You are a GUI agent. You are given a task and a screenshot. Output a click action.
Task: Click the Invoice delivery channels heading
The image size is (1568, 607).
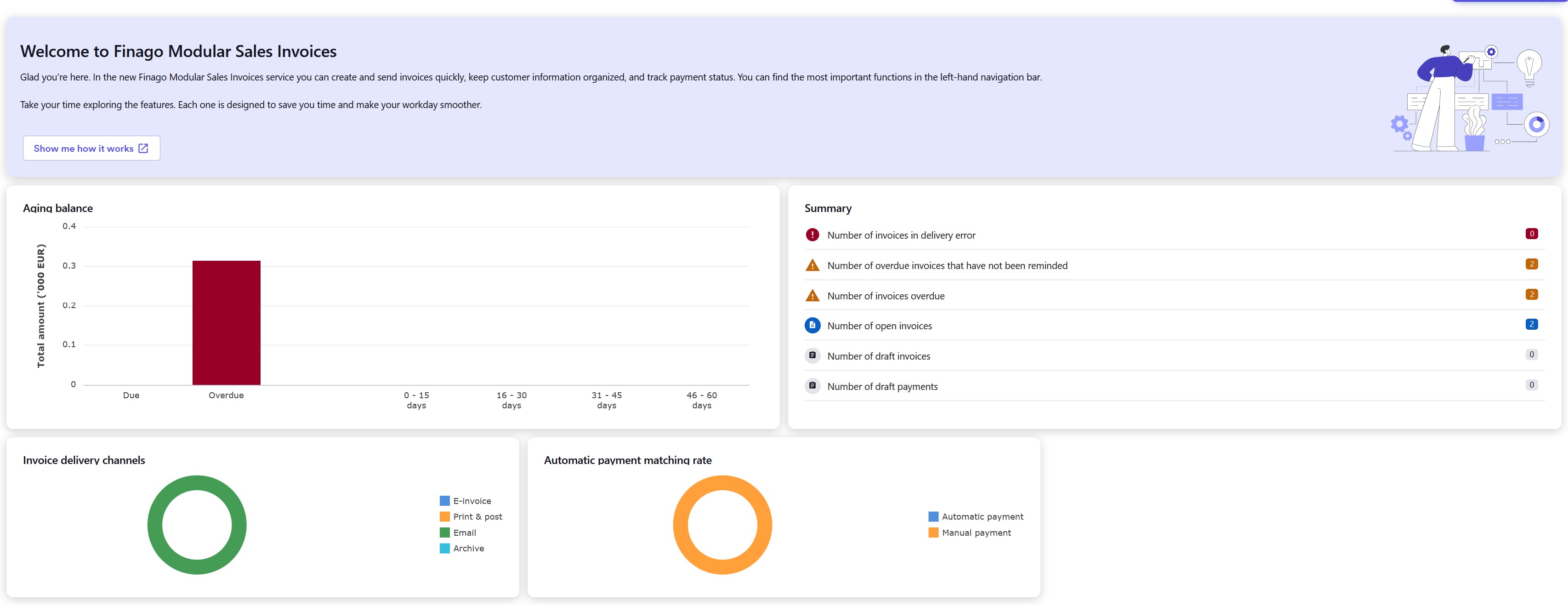(x=84, y=460)
